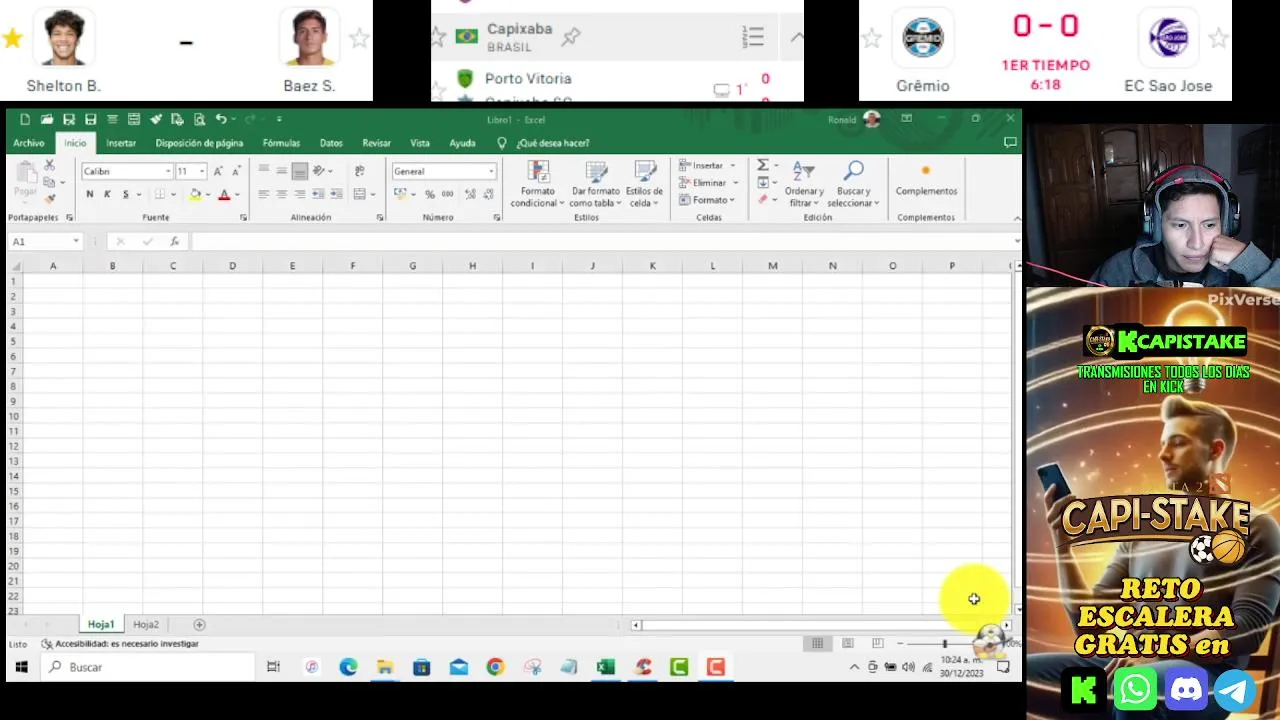Image resolution: width=1280 pixels, height=720 pixels.
Task: Click the Fill Color yellow swatch button
Action: pyautogui.click(x=195, y=194)
